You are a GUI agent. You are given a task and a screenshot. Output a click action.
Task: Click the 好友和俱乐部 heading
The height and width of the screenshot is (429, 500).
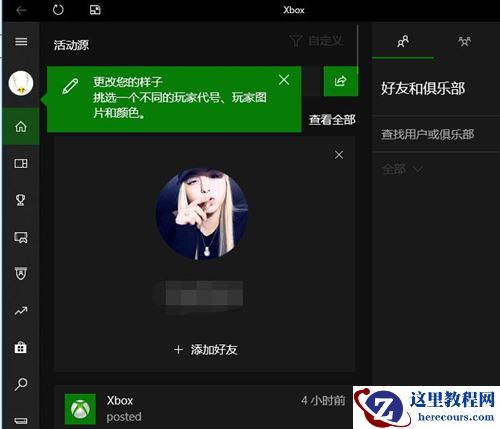(423, 88)
